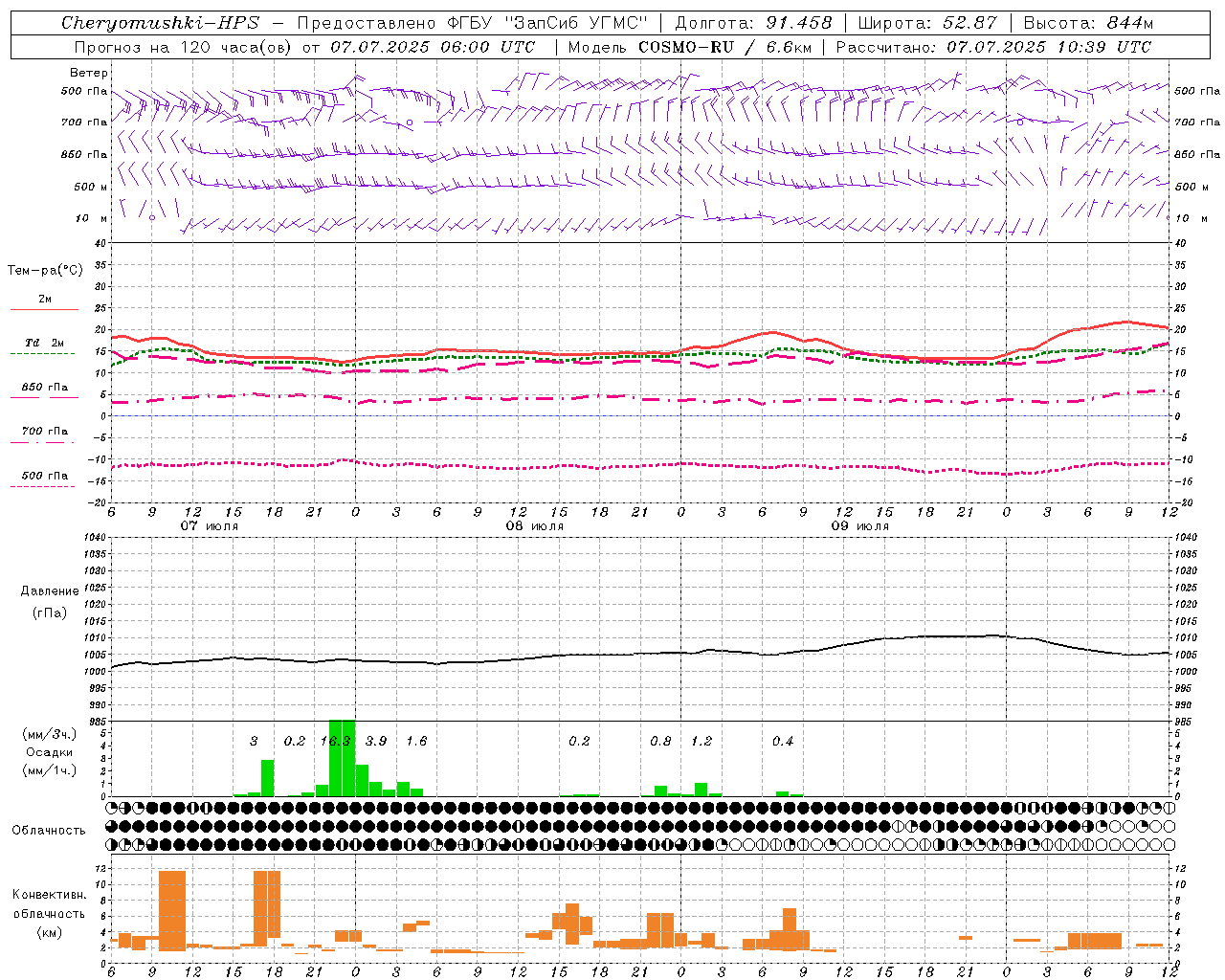This screenshot has width=1225, height=980.
Task: Click the "Cheryomushki-HPS" station title
Action: pyautogui.click(x=161, y=23)
